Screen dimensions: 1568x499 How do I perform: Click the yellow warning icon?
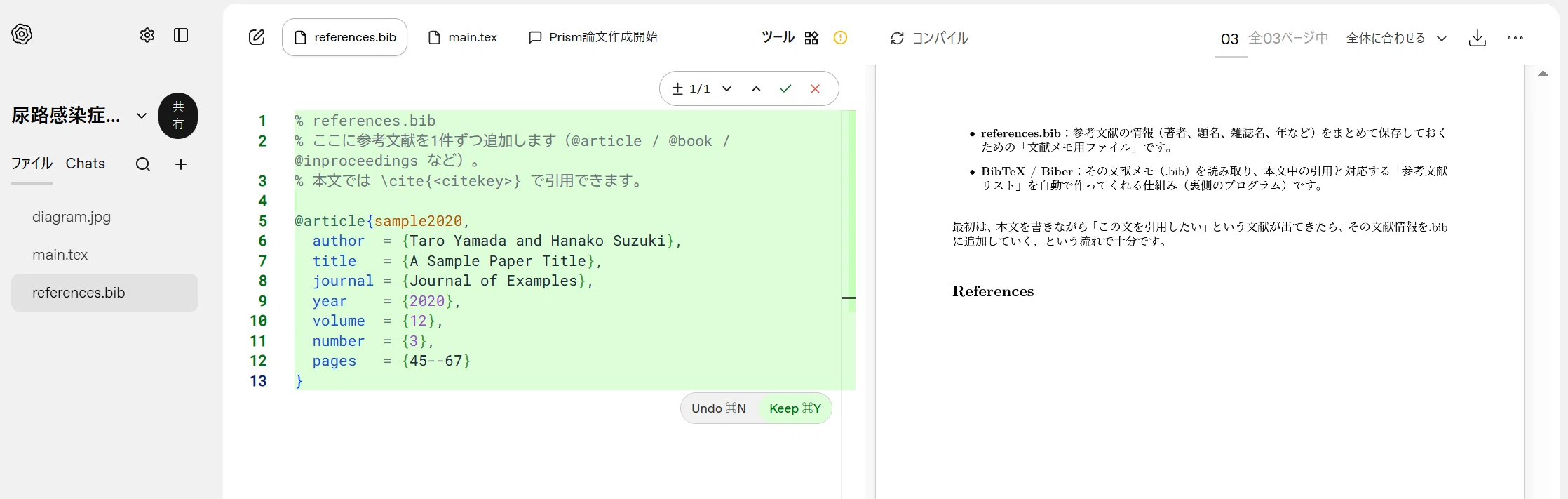coord(840,38)
